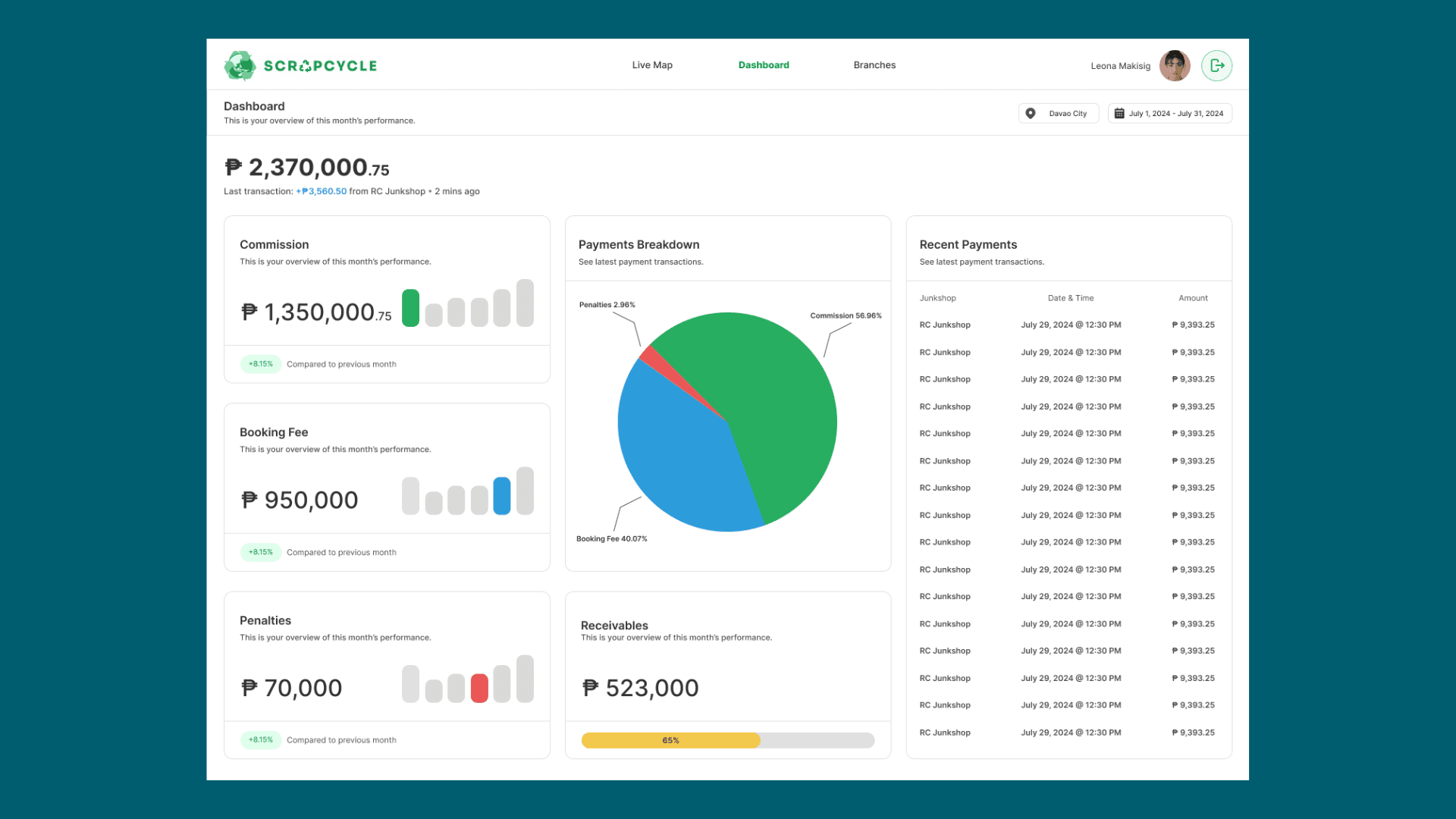Click the green logout icon
The image size is (1456, 819).
tap(1216, 65)
